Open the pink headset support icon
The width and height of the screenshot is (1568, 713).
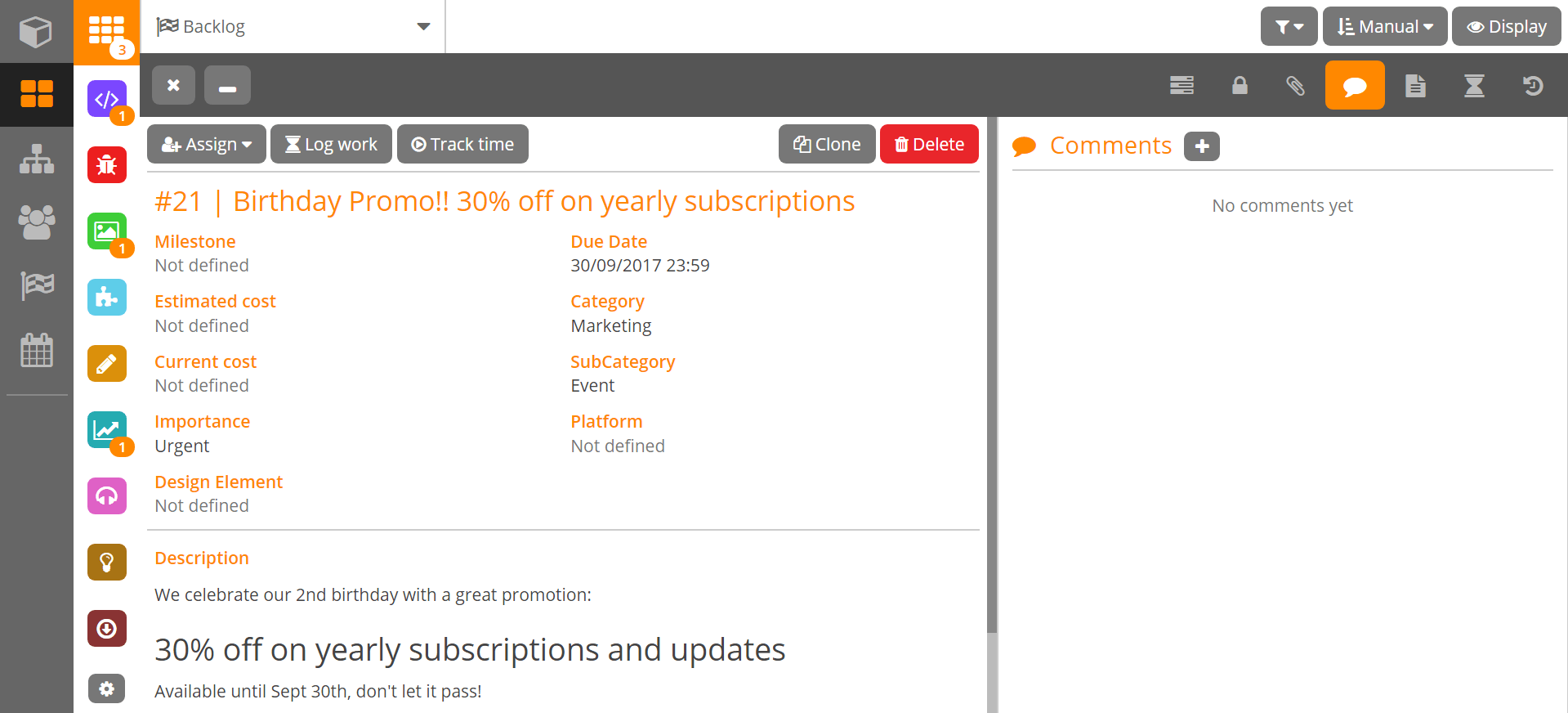pyautogui.click(x=107, y=496)
